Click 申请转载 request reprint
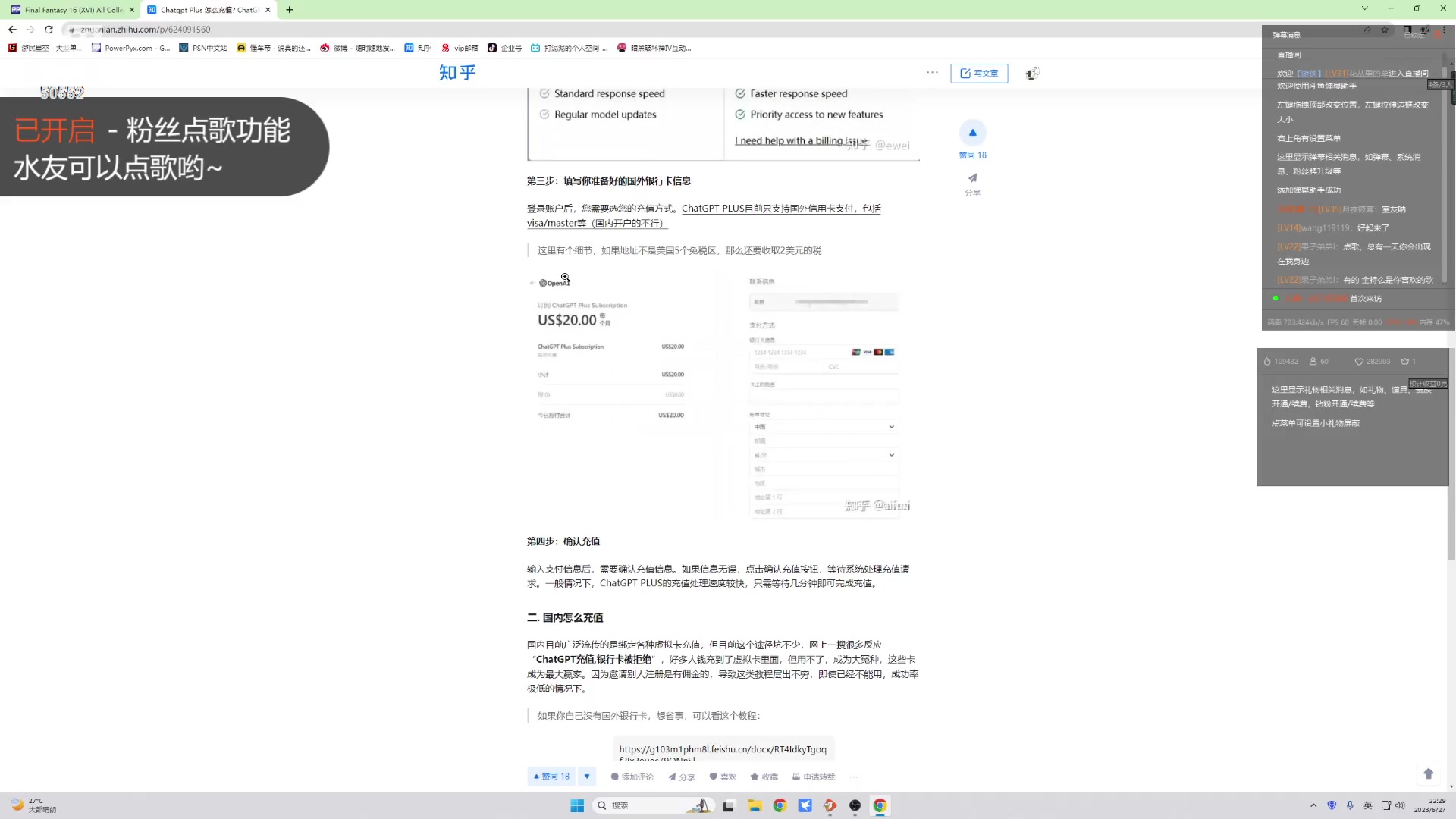This screenshot has width=1456, height=819. coord(814,777)
